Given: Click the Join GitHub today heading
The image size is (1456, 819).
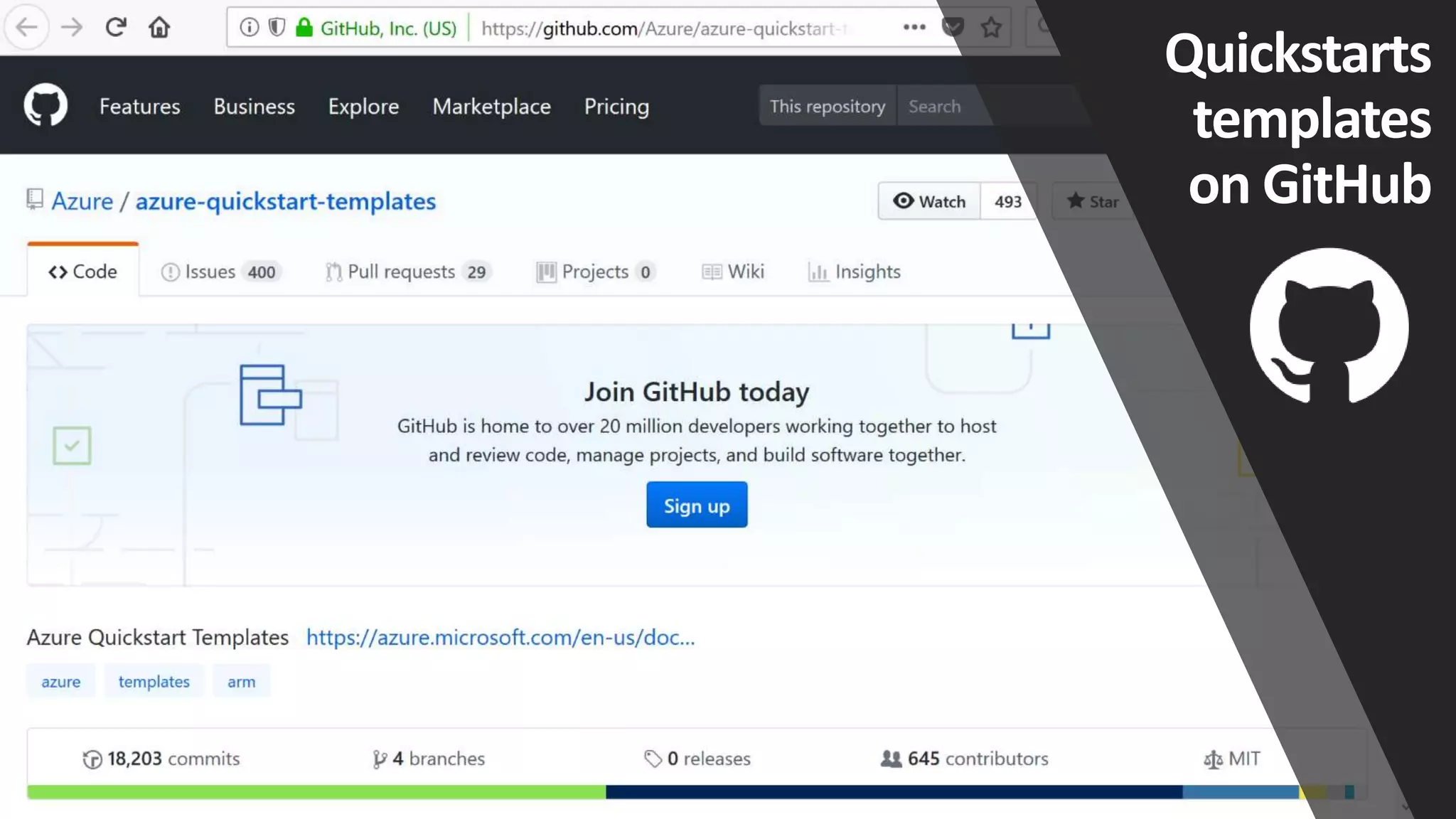Looking at the screenshot, I should click(x=697, y=392).
